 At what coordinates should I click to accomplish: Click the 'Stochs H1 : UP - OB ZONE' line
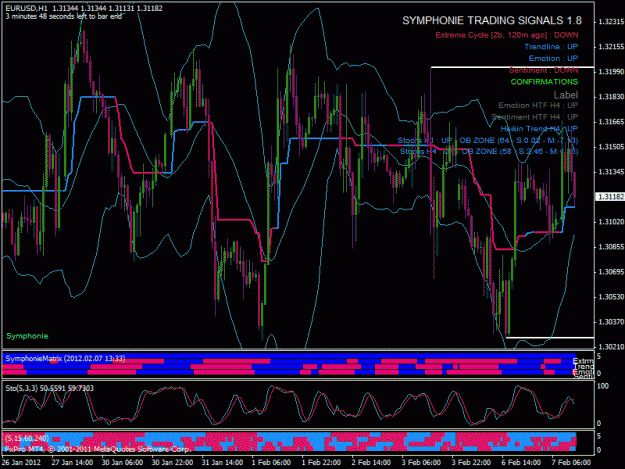pos(487,140)
